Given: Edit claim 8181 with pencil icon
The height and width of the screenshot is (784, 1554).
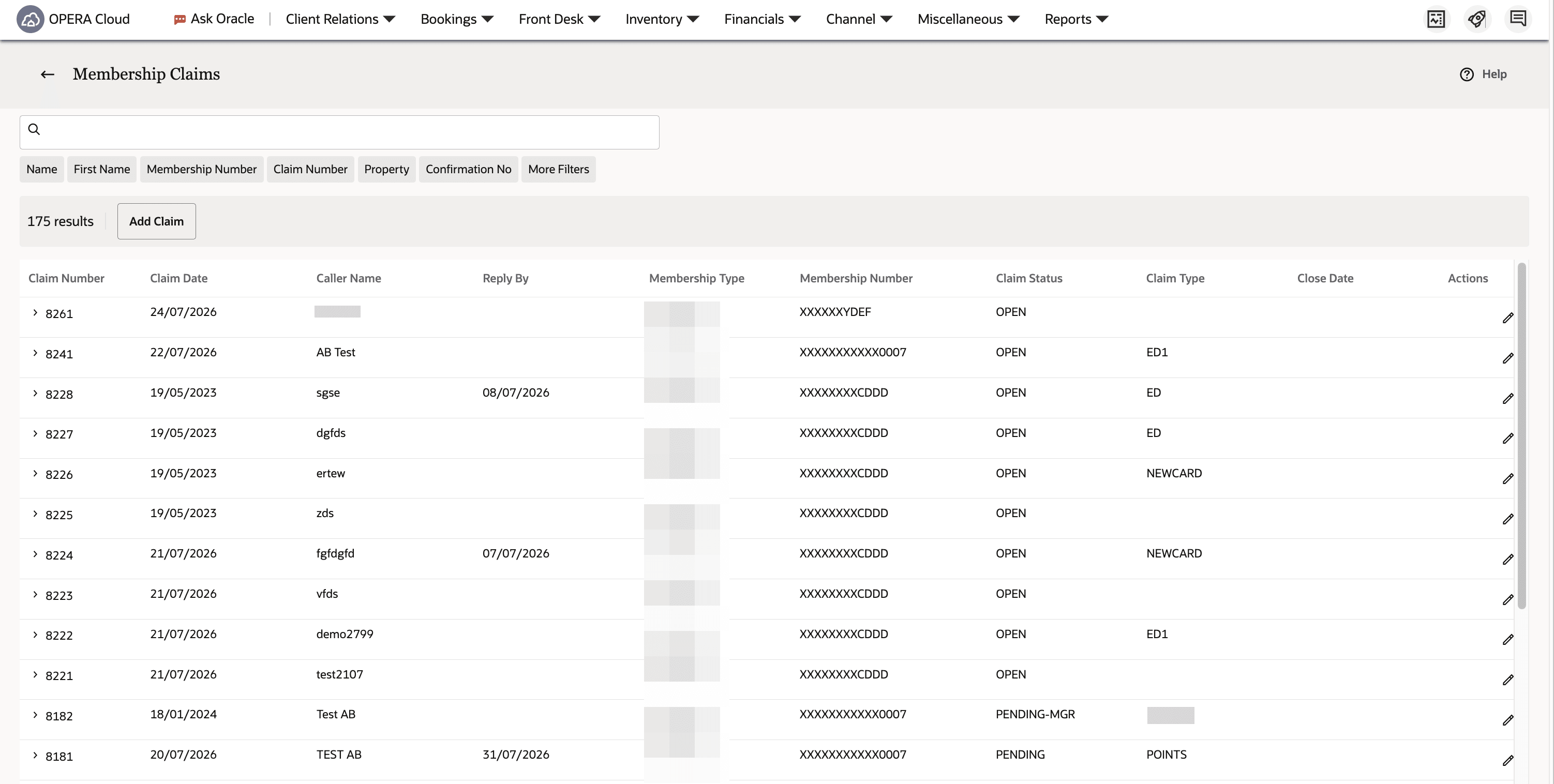Looking at the screenshot, I should pos(1507,761).
